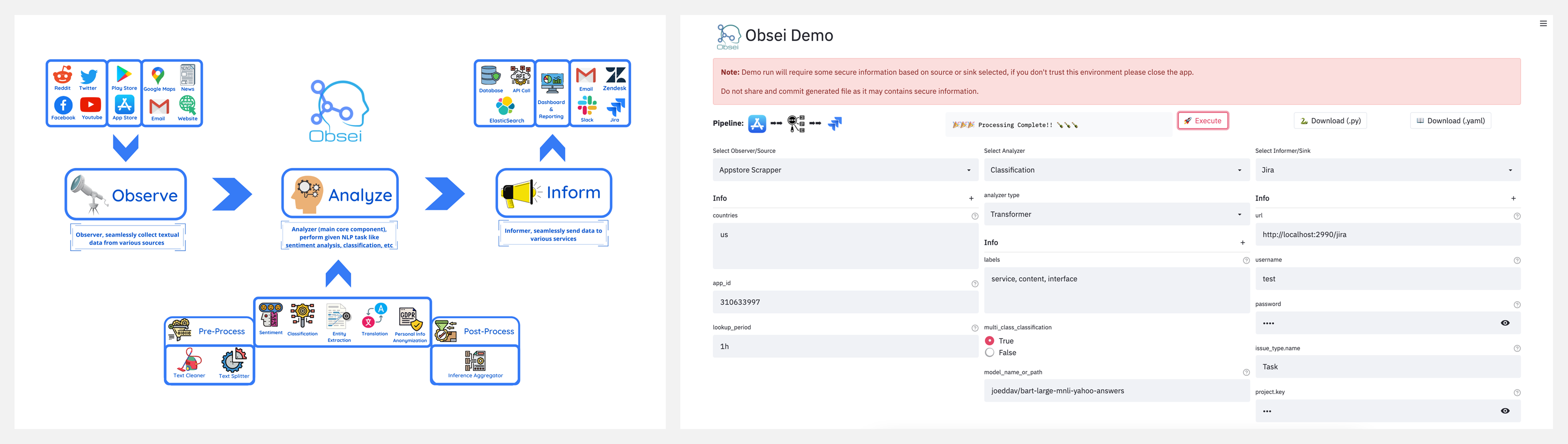
Task: Show the password field value
Action: click(x=1505, y=323)
